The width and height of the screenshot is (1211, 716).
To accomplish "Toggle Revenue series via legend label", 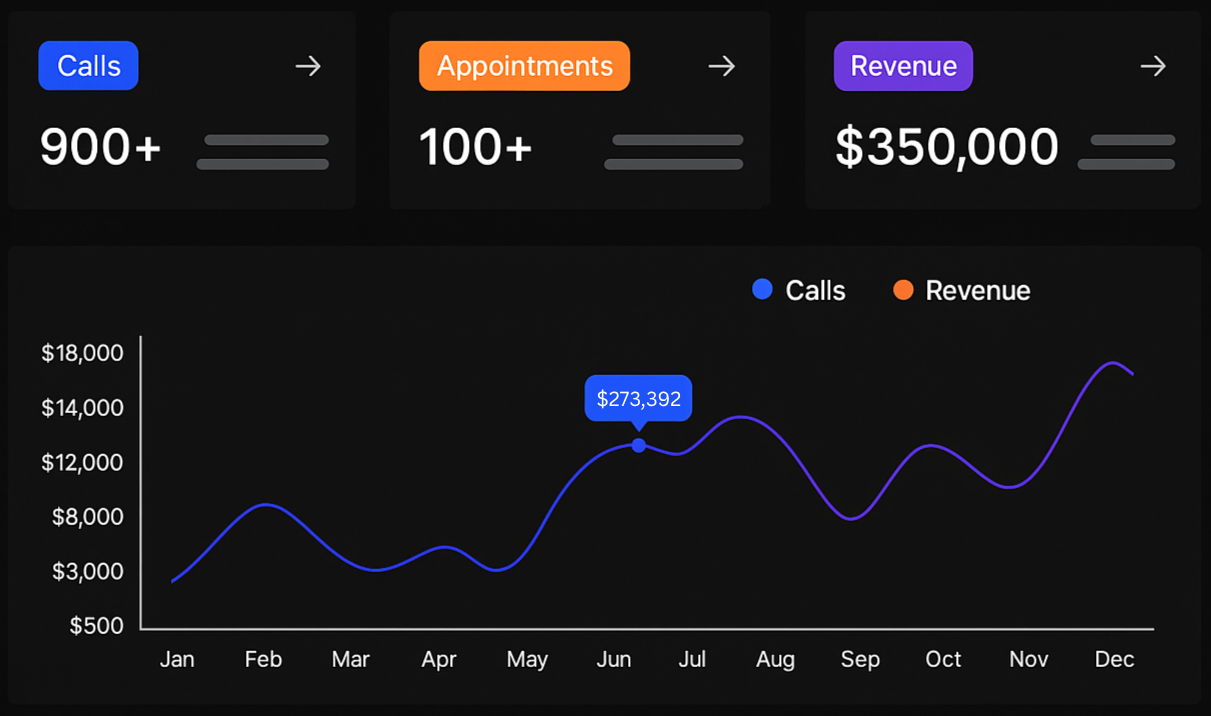I will point(977,291).
